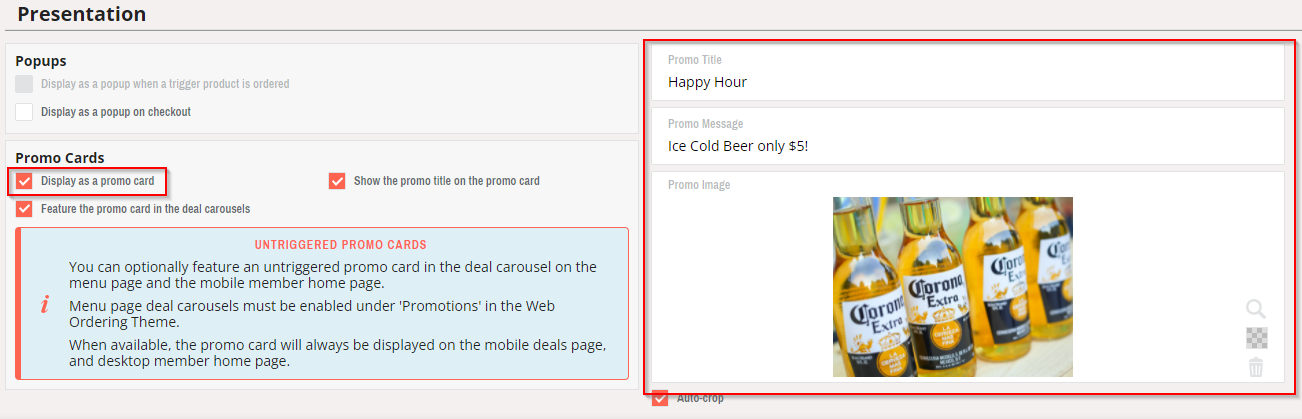Click the 'Promo Cards' section label
This screenshot has width=1302, height=419.
click(x=60, y=157)
